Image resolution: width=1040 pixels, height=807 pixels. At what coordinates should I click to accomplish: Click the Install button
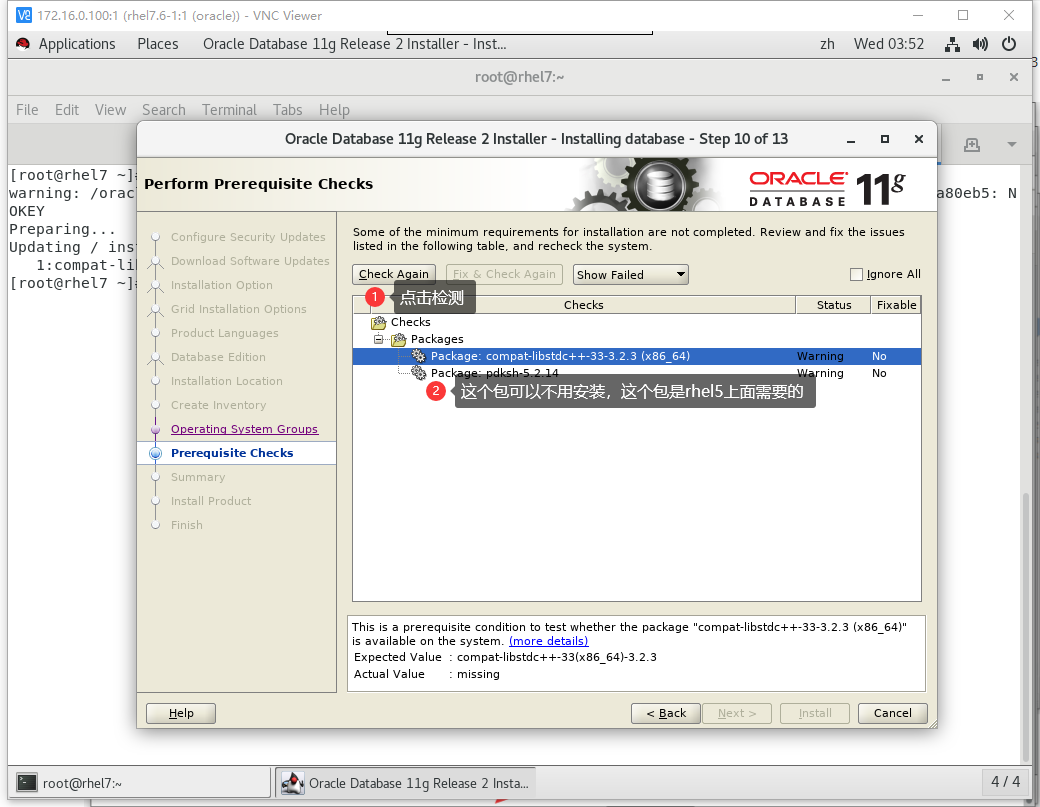[x=815, y=714]
